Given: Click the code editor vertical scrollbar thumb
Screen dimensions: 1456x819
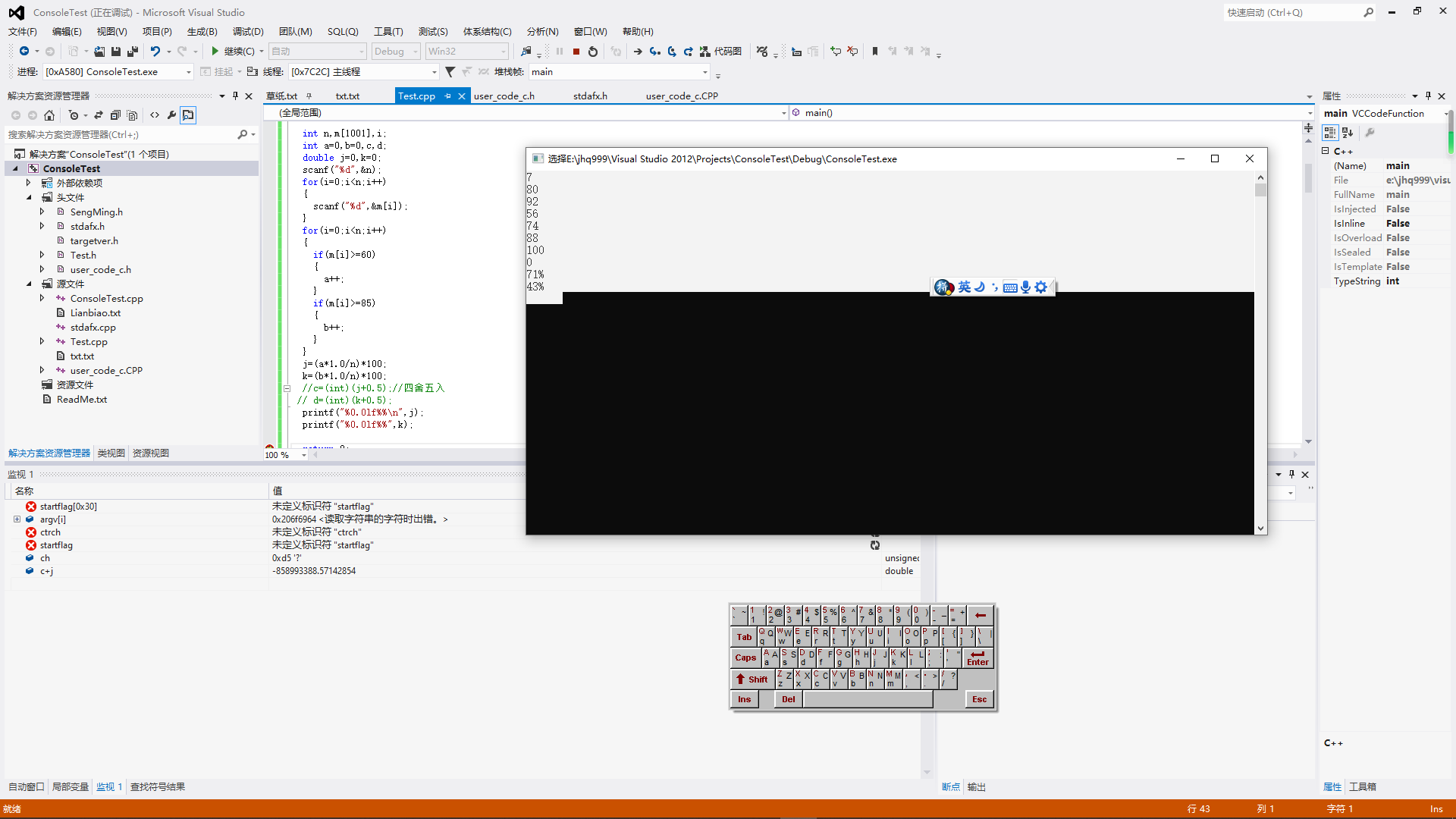Looking at the screenshot, I should click(1308, 178).
